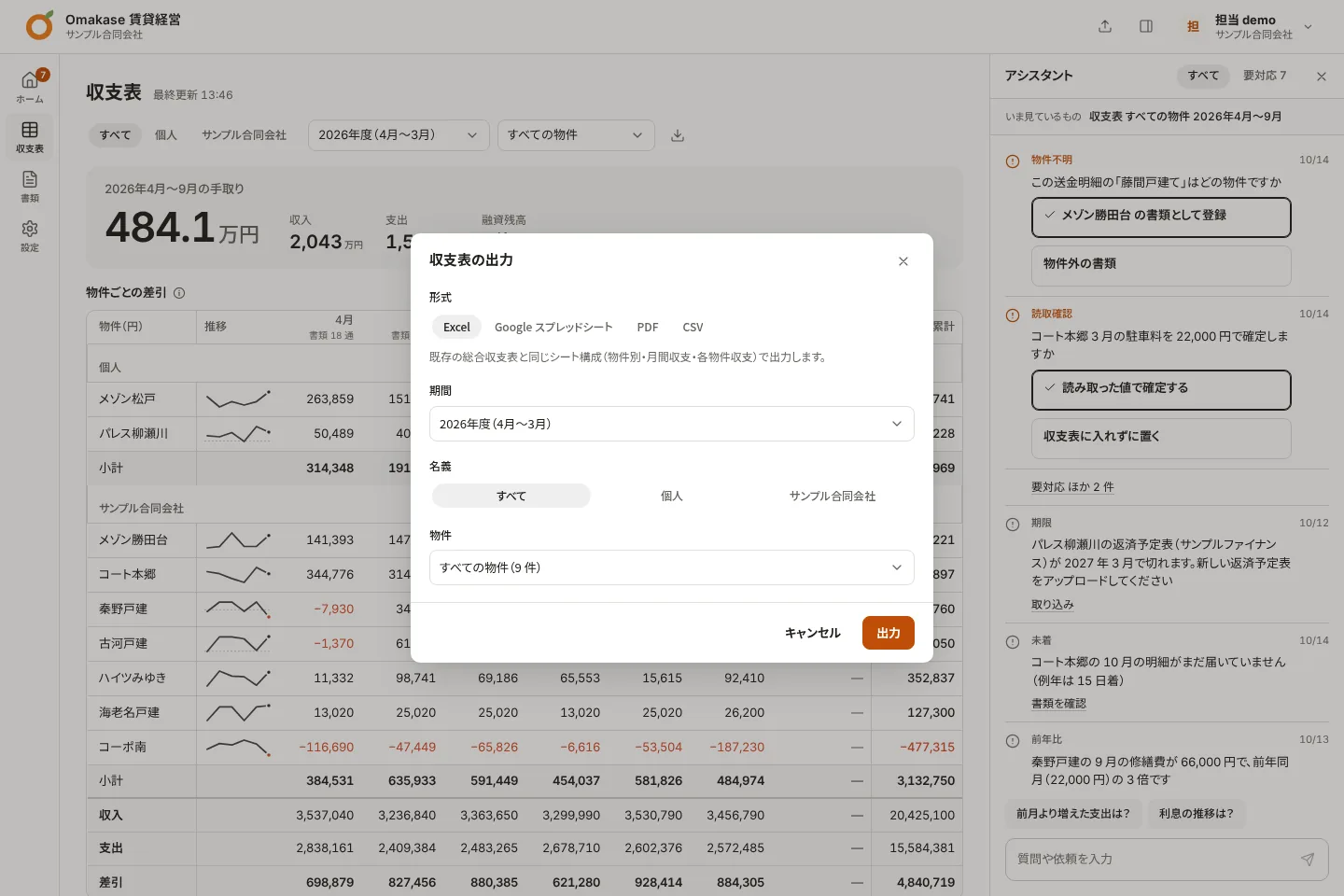This screenshot has height=896, width=1344.
Task: Choose サンプル合同会社 in dialog 名義 selector
Action: [833, 496]
